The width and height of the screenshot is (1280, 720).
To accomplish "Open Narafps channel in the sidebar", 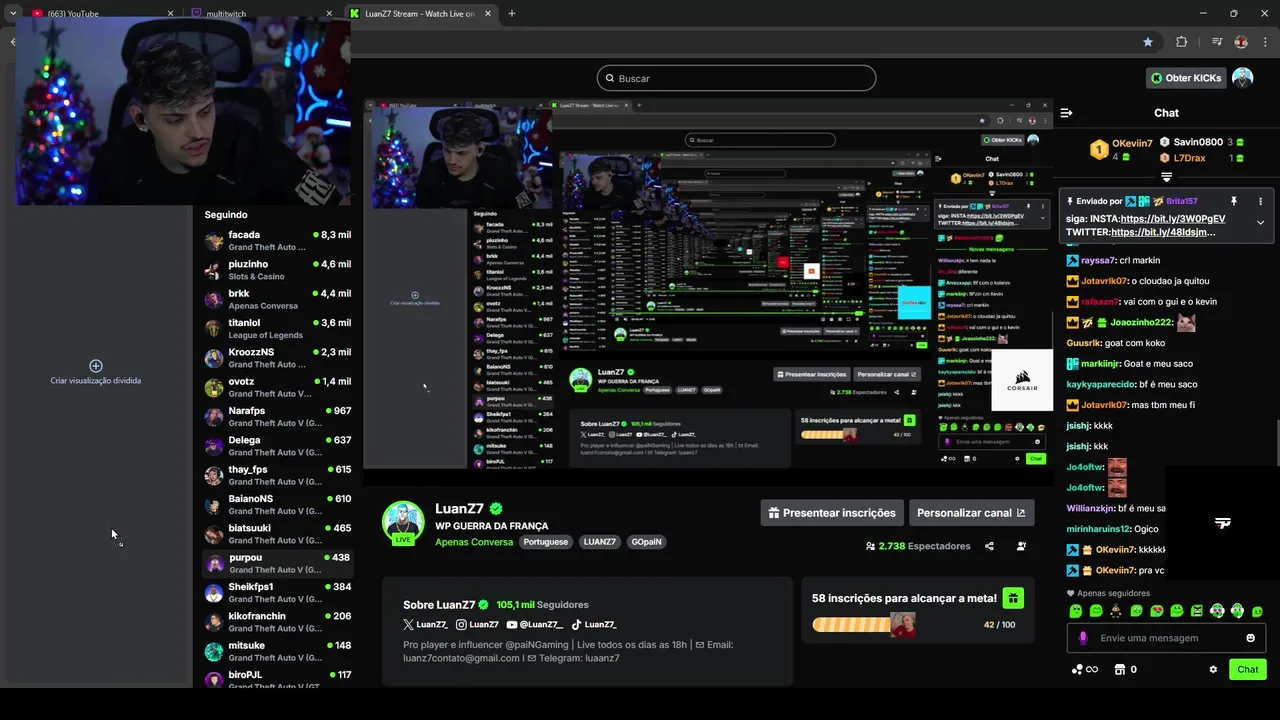I will click(x=277, y=417).
